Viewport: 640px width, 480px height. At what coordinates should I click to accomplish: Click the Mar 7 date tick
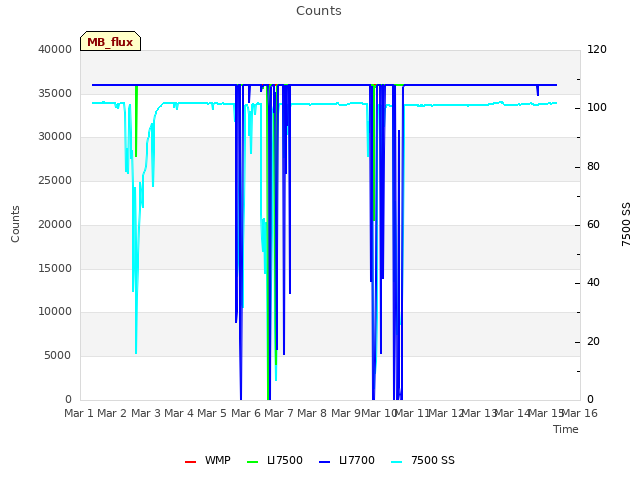pos(279,413)
